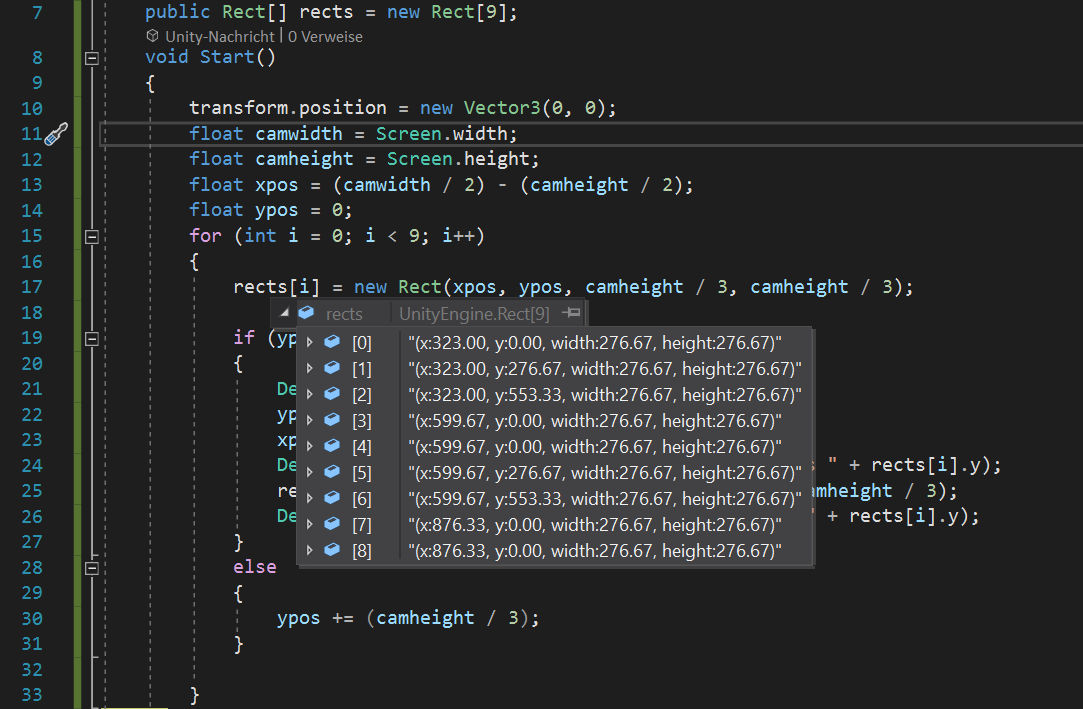Collapse the for loop block at line 15

click(92, 237)
